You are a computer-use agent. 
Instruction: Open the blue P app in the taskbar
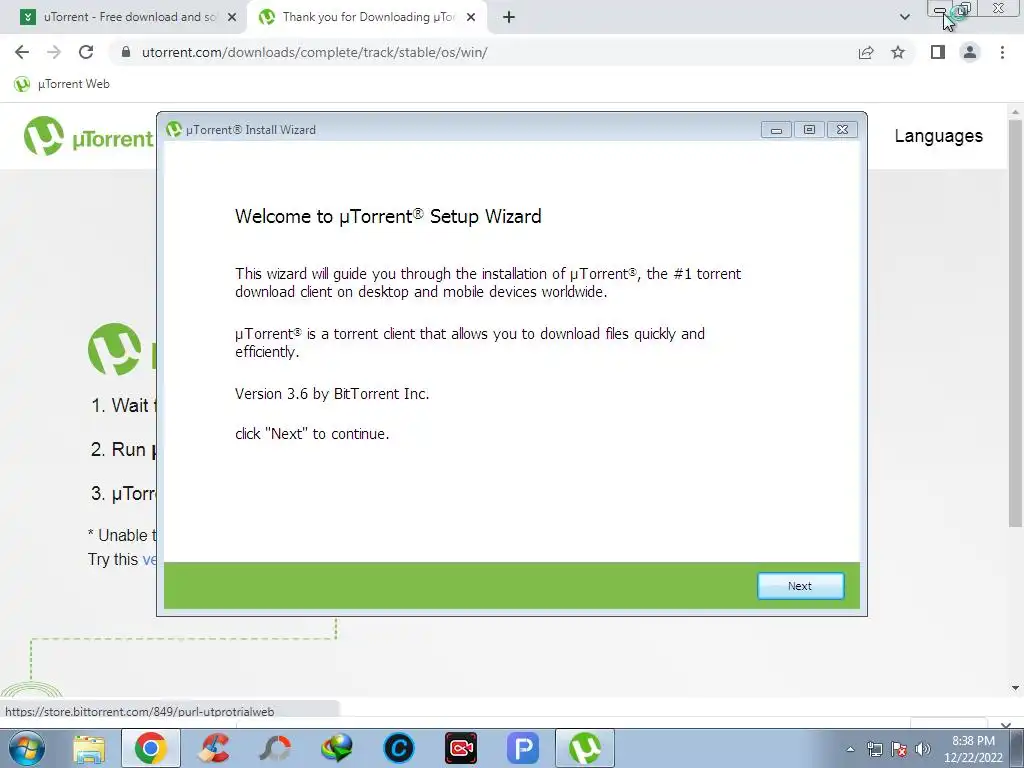click(523, 748)
